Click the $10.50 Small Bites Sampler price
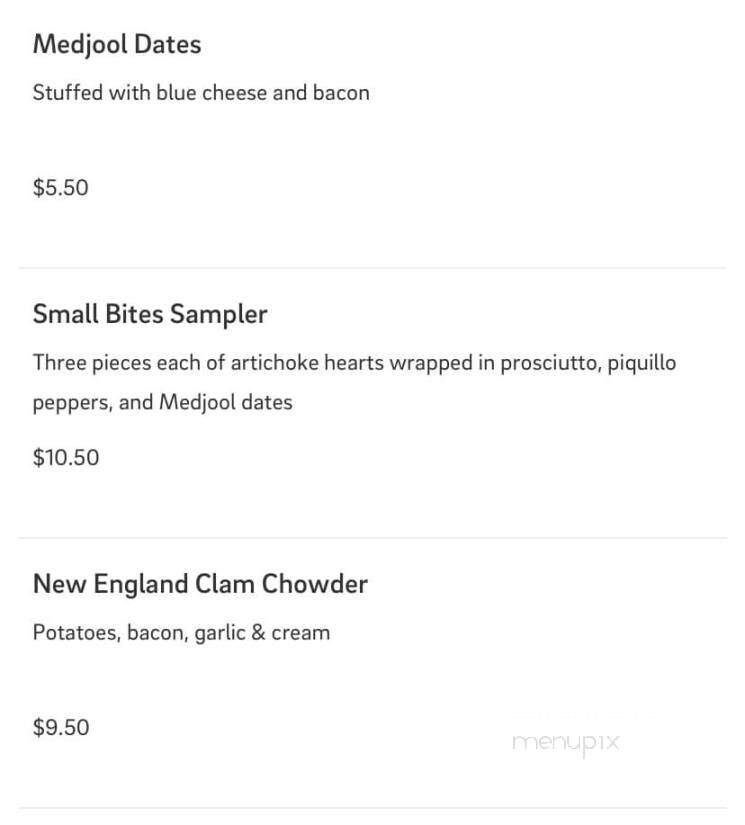This screenshot has width=745, height=825. (x=66, y=457)
